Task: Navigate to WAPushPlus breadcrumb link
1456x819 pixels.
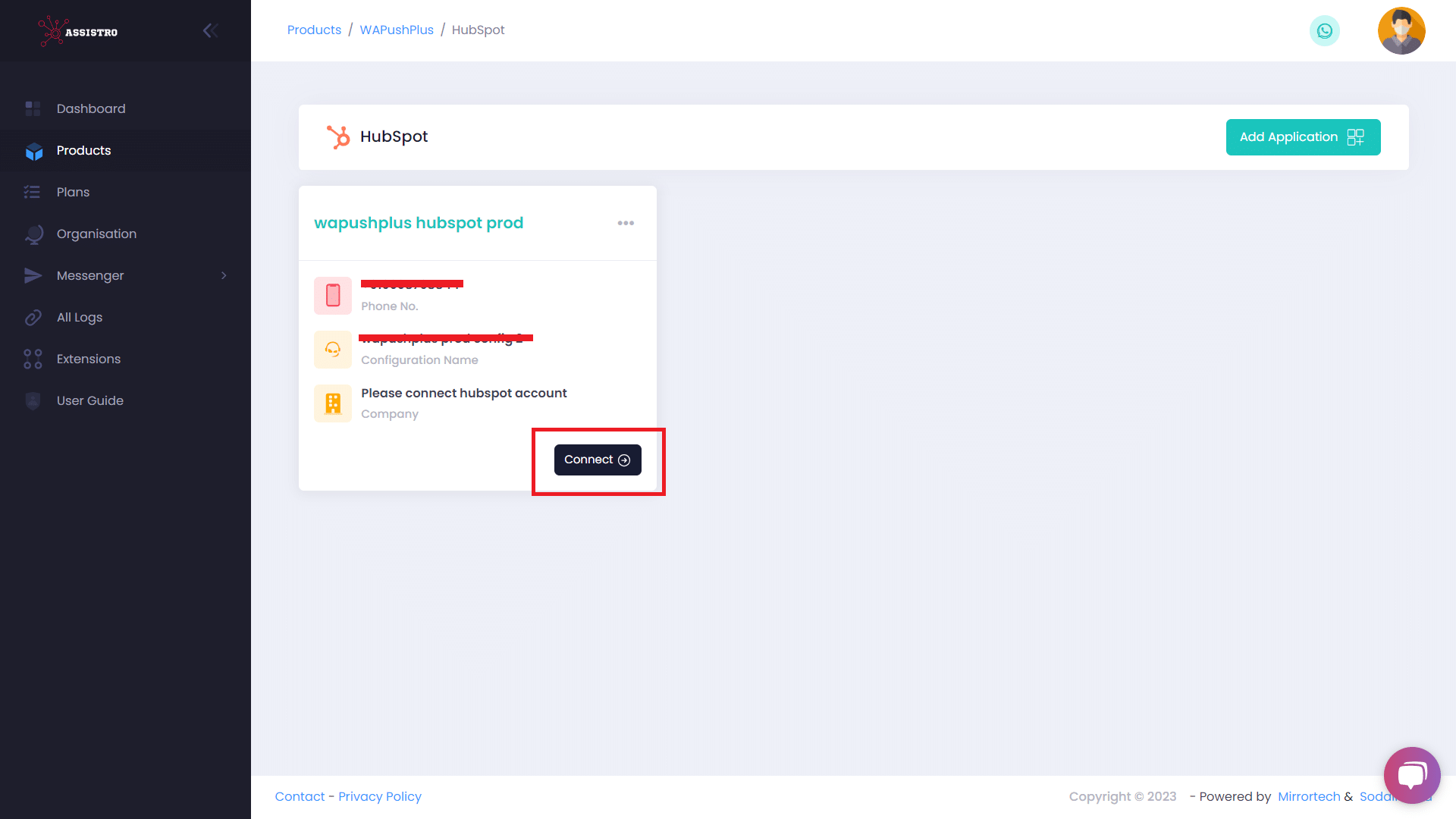Action: (x=397, y=30)
